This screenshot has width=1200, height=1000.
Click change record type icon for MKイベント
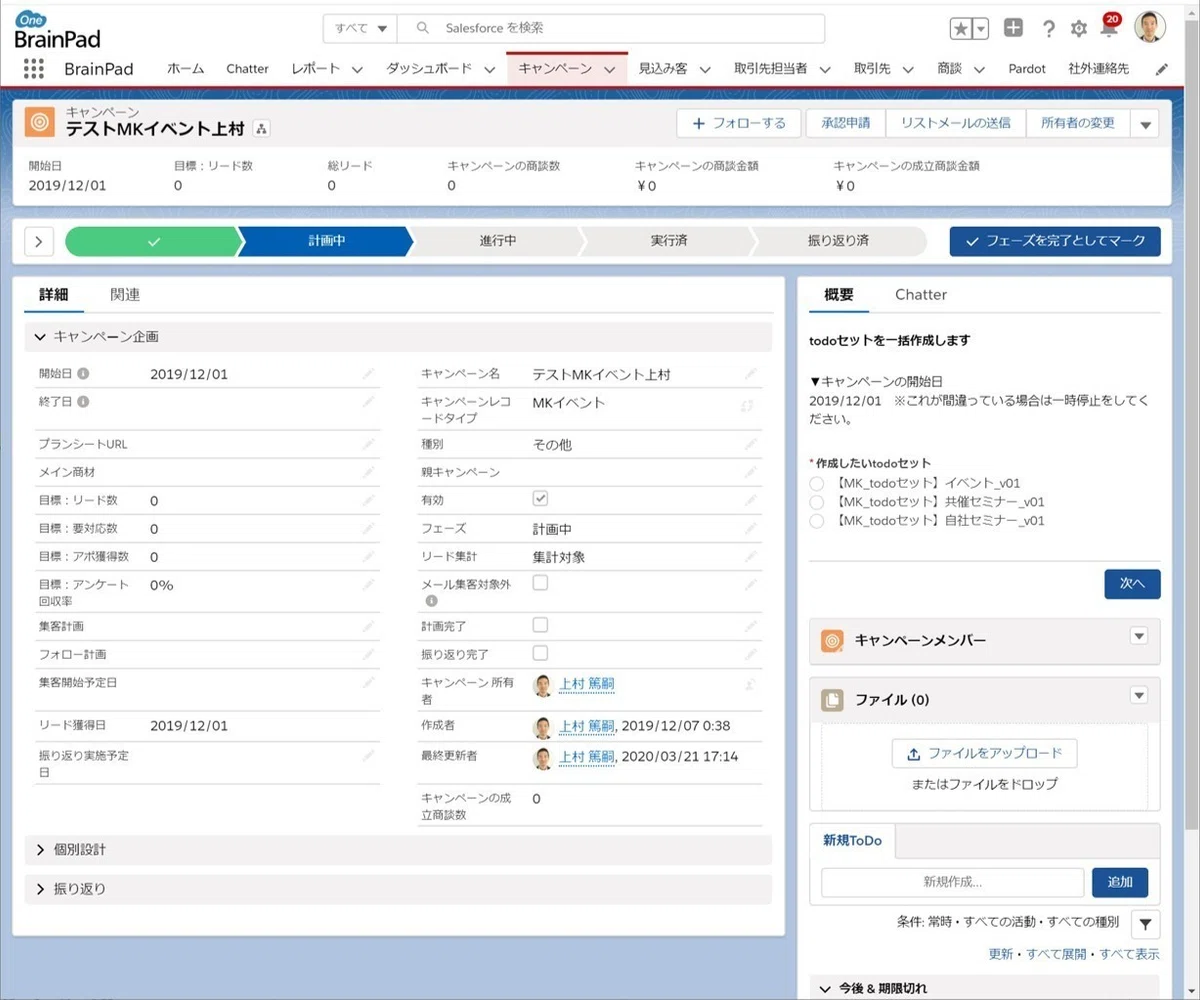(x=747, y=405)
